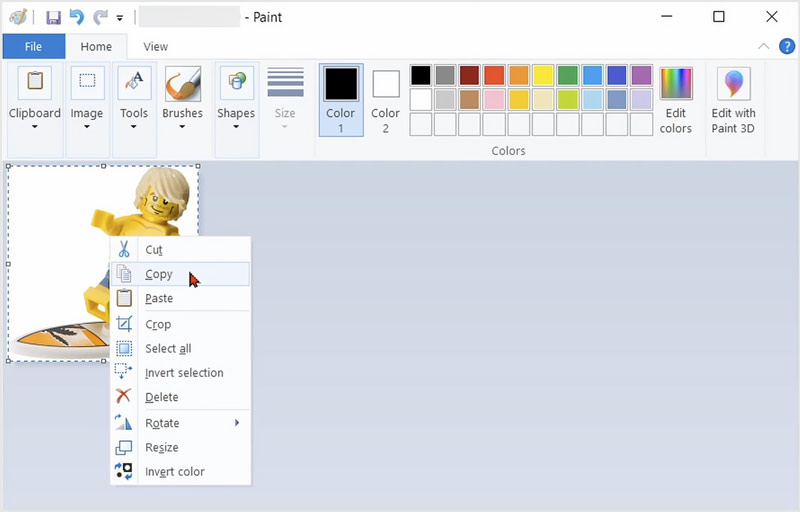Choose Crop from the context menu
800x512 pixels.
pos(158,324)
